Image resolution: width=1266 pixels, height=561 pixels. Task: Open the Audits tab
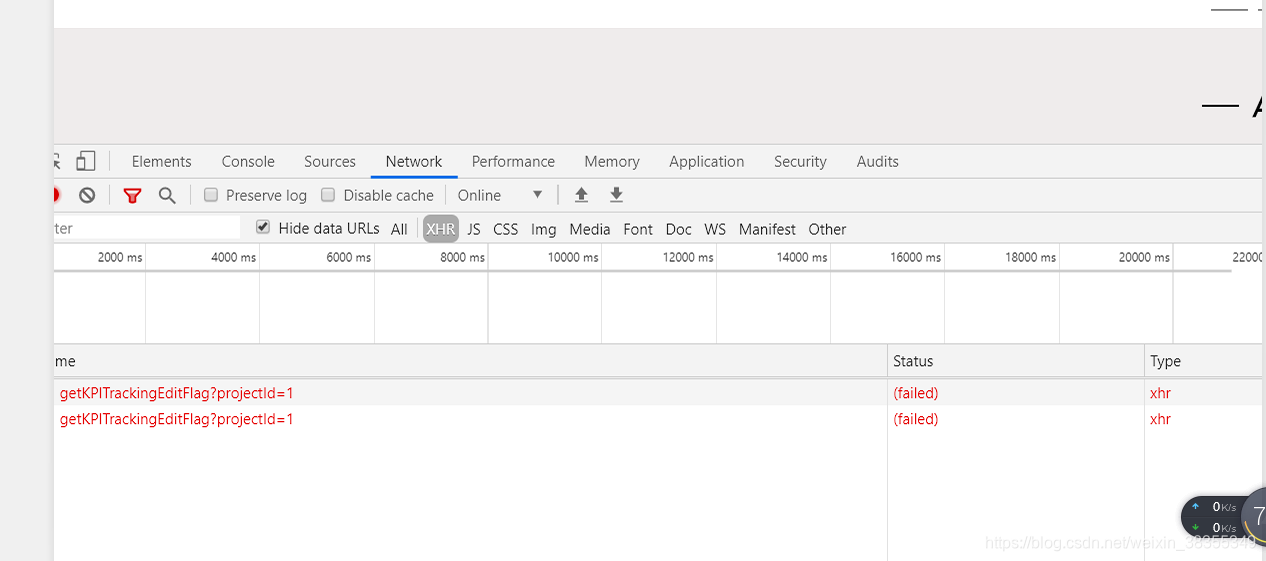[878, 161]
